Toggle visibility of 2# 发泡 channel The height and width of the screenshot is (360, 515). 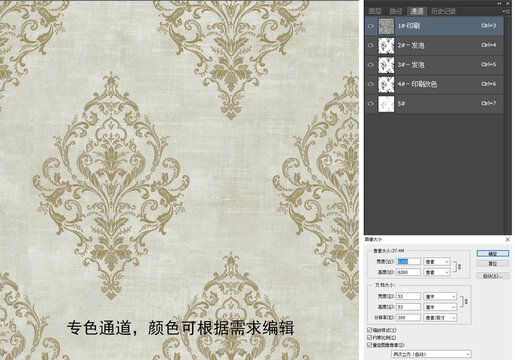(371, 45)
